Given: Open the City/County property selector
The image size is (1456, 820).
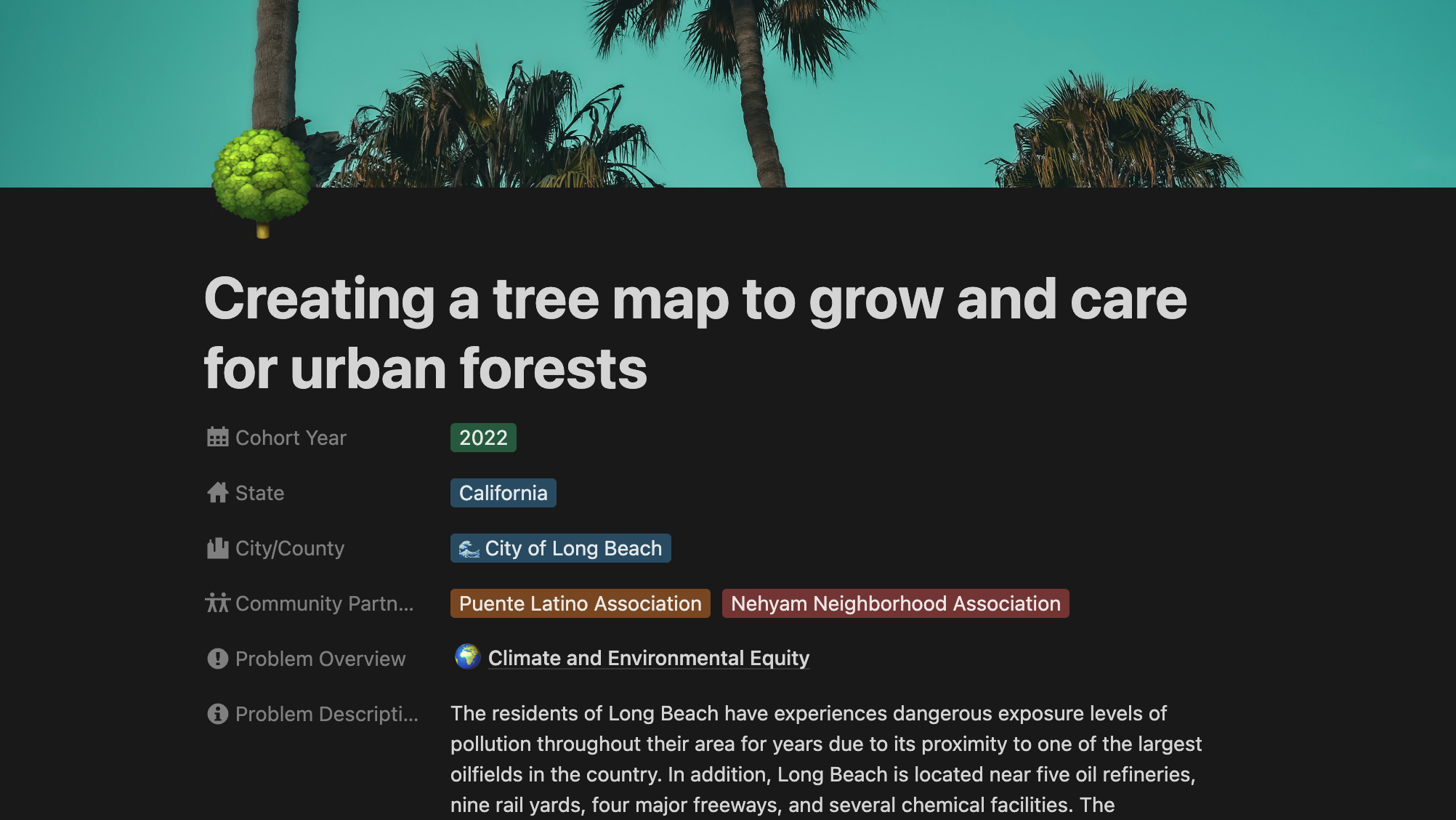Looking at the screenshot, I should (x=289, y=547).
